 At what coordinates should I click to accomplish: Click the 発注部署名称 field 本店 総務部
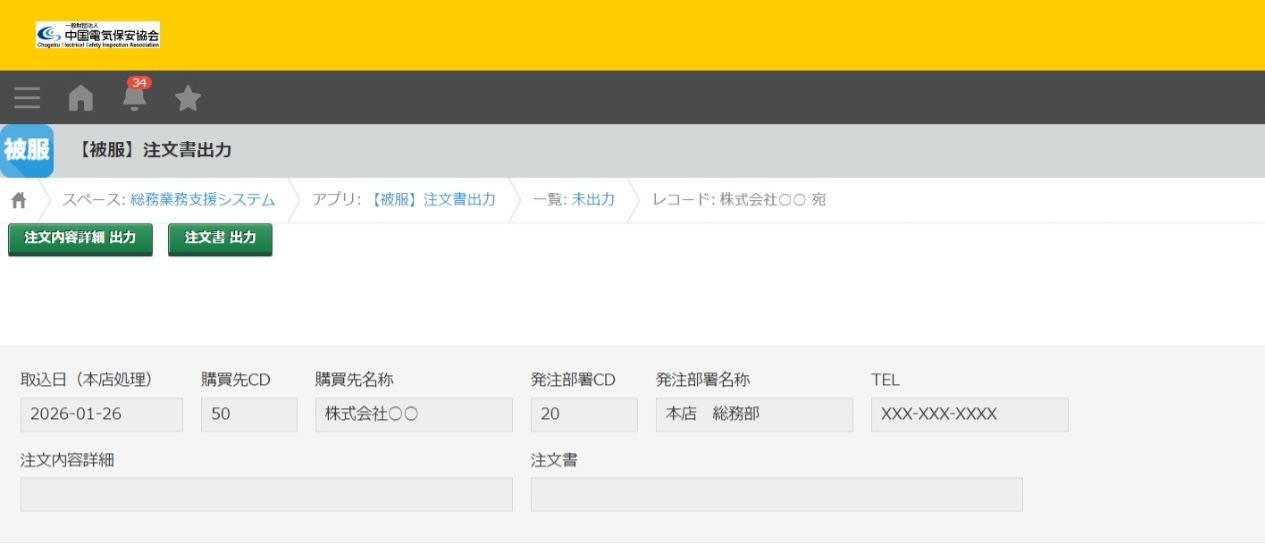tap(754, 415)
